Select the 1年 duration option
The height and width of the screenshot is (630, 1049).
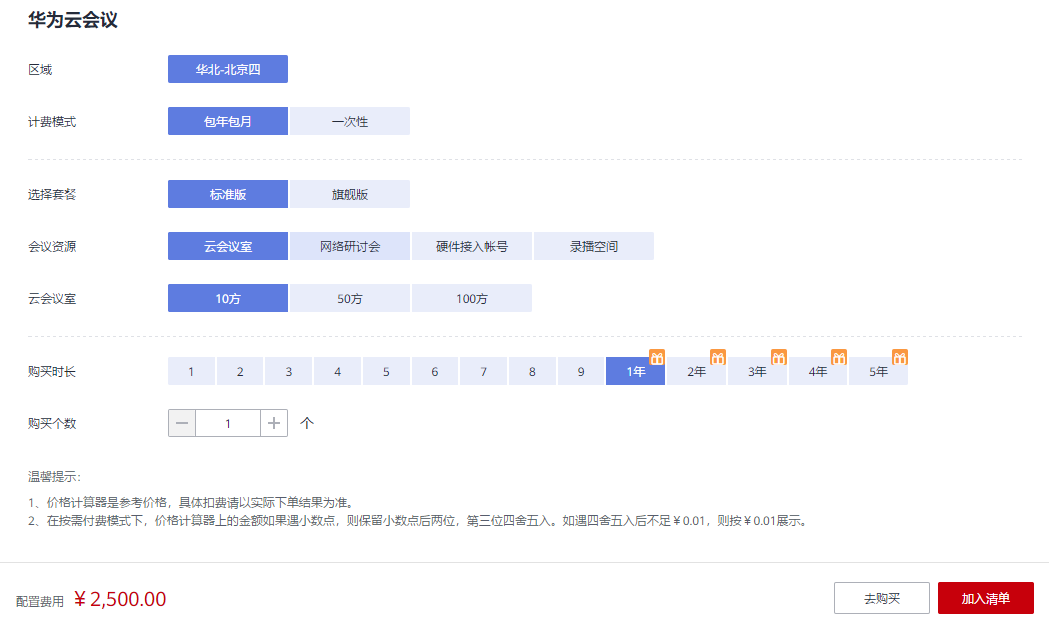pos(636,372)
